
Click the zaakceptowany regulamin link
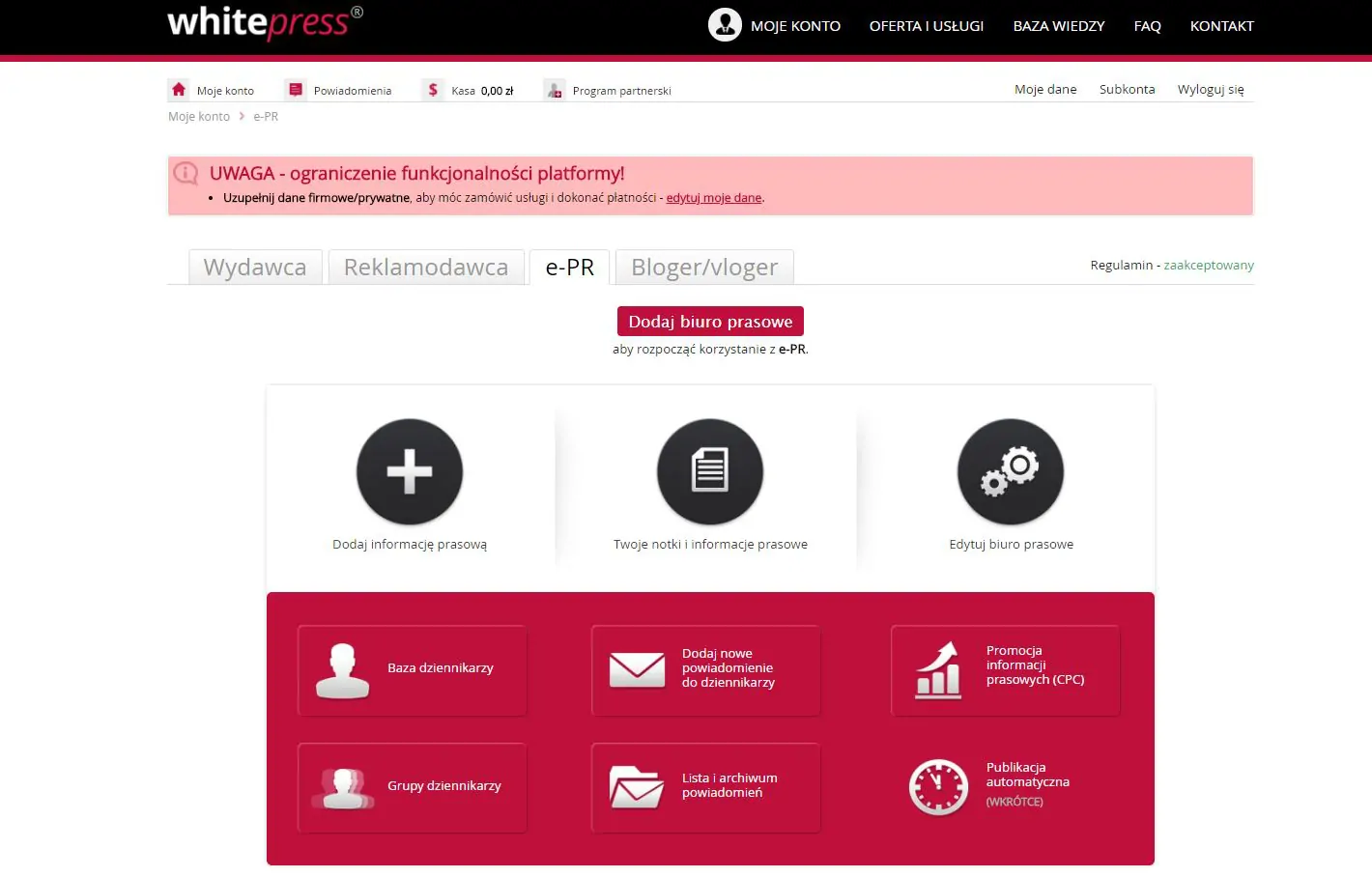pos(1209,266)
